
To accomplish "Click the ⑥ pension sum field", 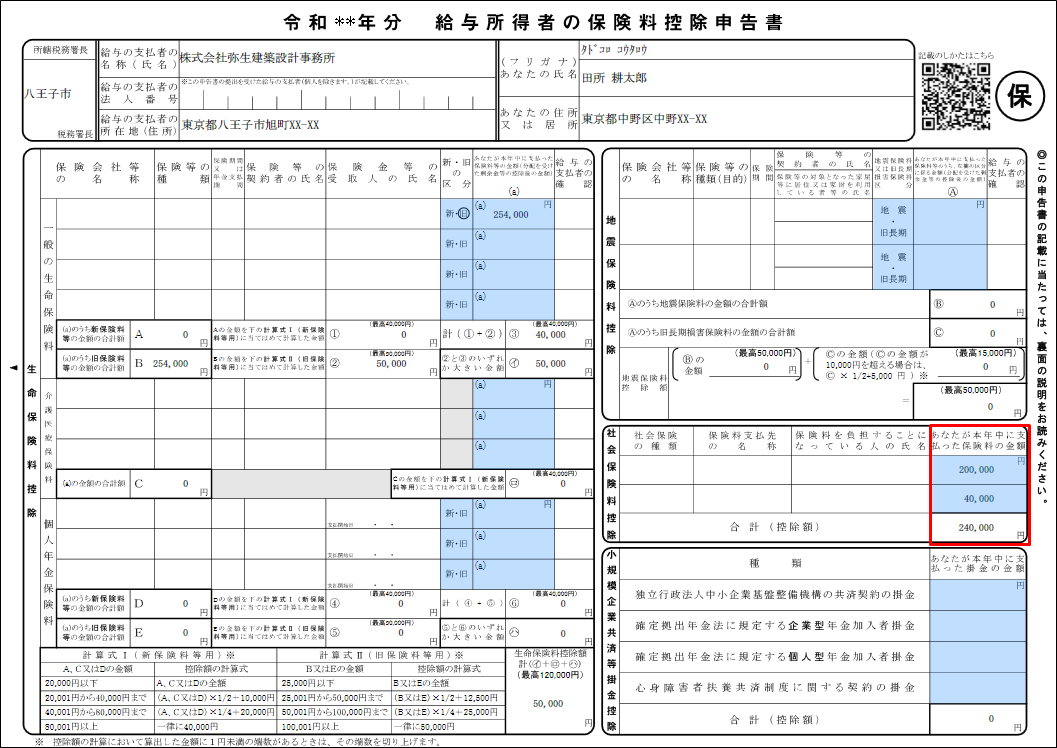I will coord(549,604).
